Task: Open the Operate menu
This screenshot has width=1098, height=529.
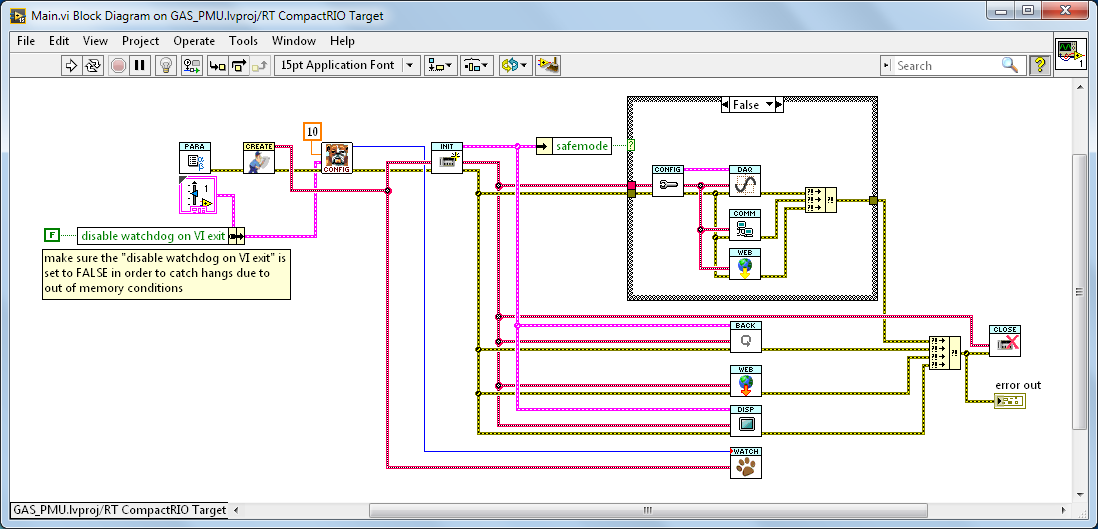Action: [x=194, y=41]
